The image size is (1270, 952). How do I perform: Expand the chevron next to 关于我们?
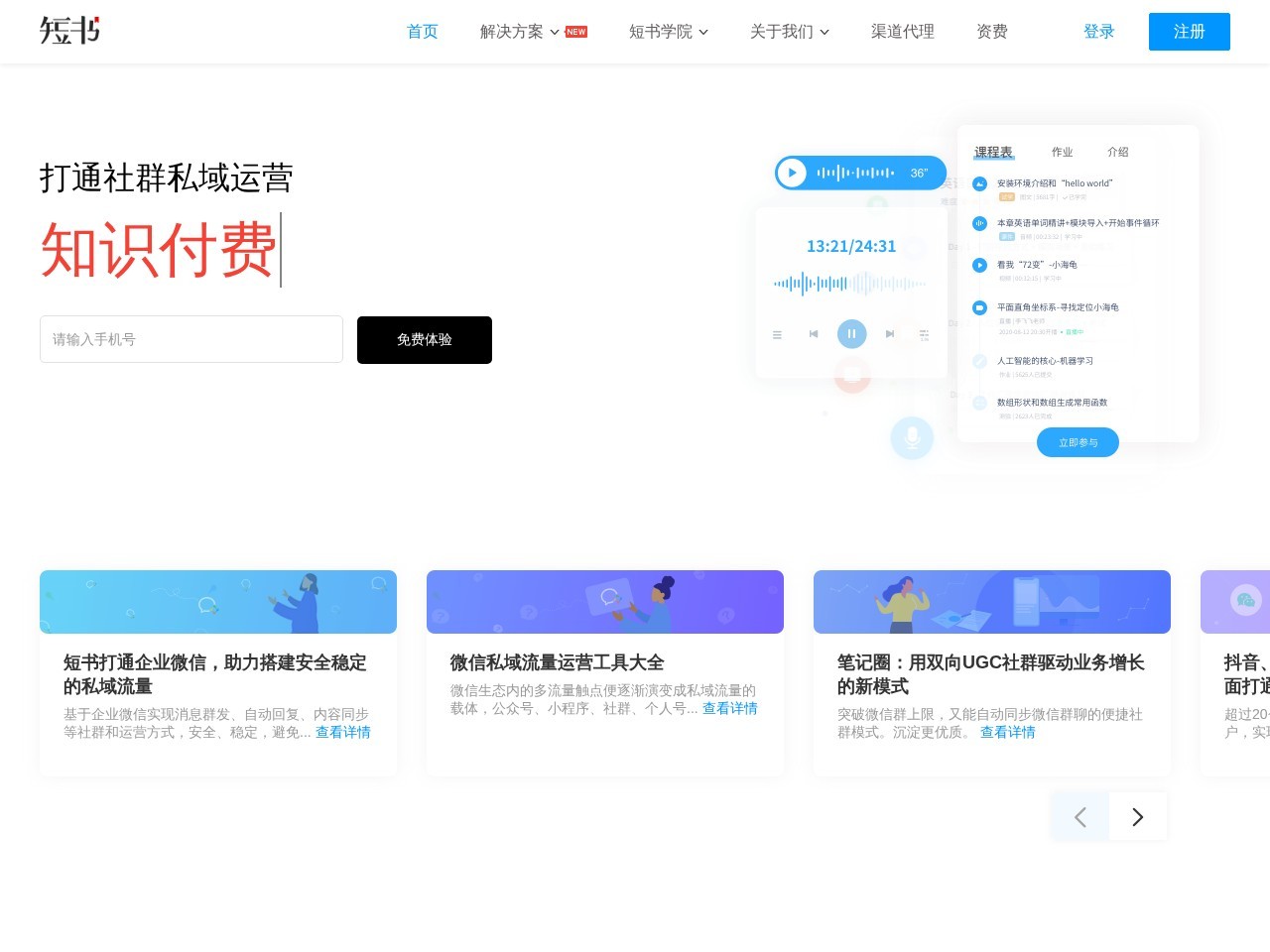825,32
